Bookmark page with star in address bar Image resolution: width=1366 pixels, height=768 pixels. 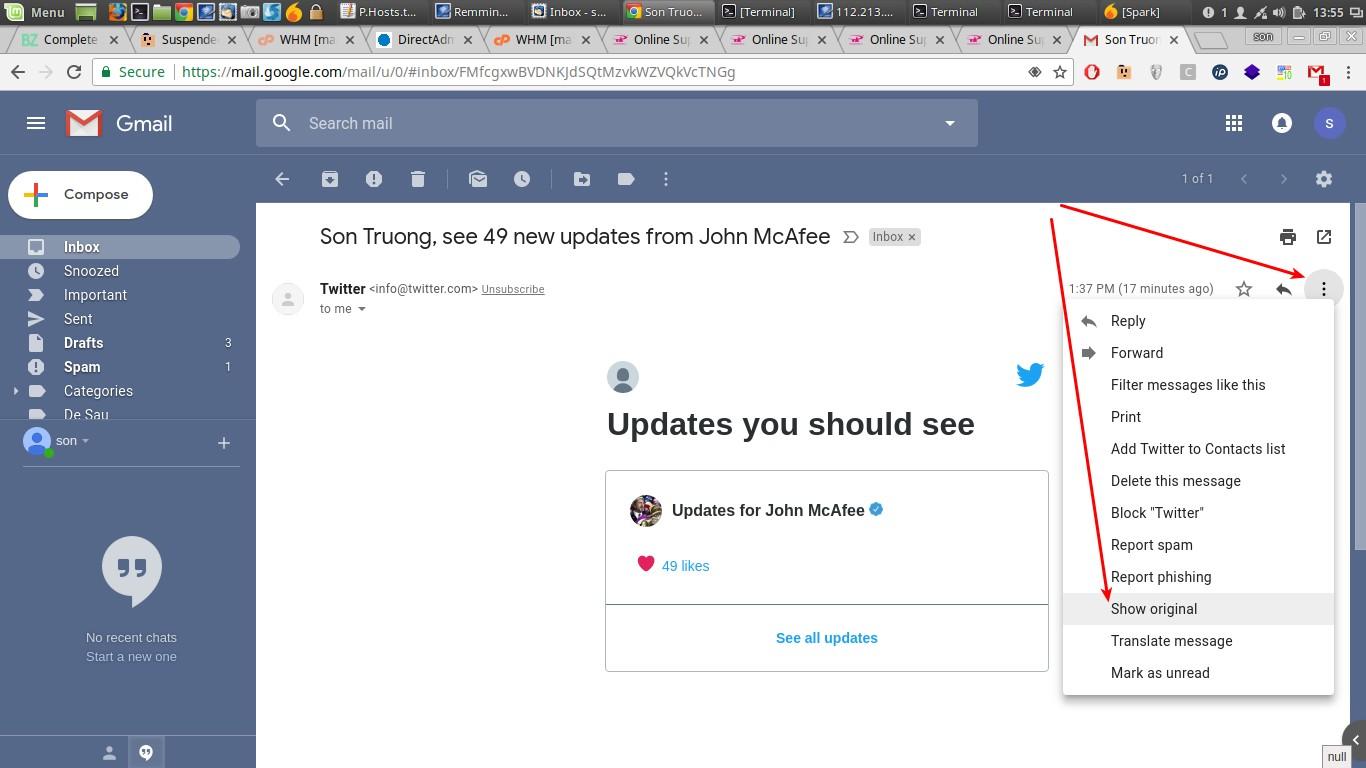pos(1060,72)
